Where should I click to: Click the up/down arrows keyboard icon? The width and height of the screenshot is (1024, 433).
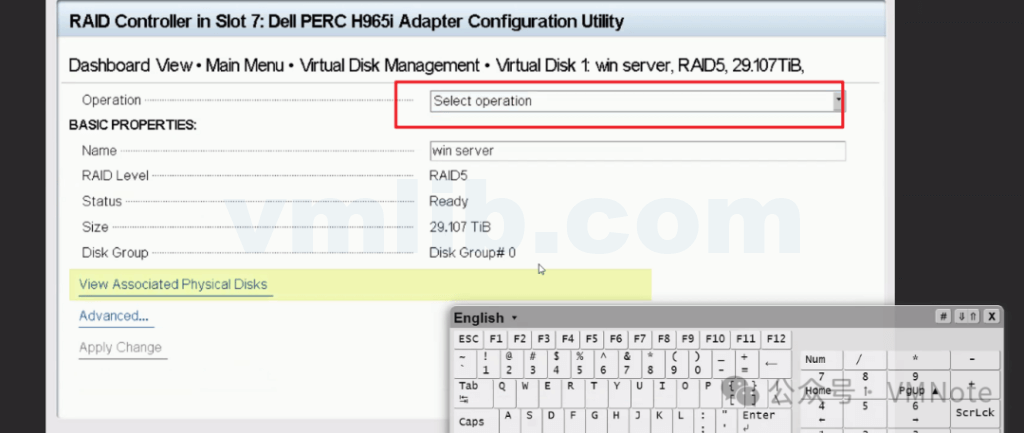pyautogui.click(x=966, y=317)
